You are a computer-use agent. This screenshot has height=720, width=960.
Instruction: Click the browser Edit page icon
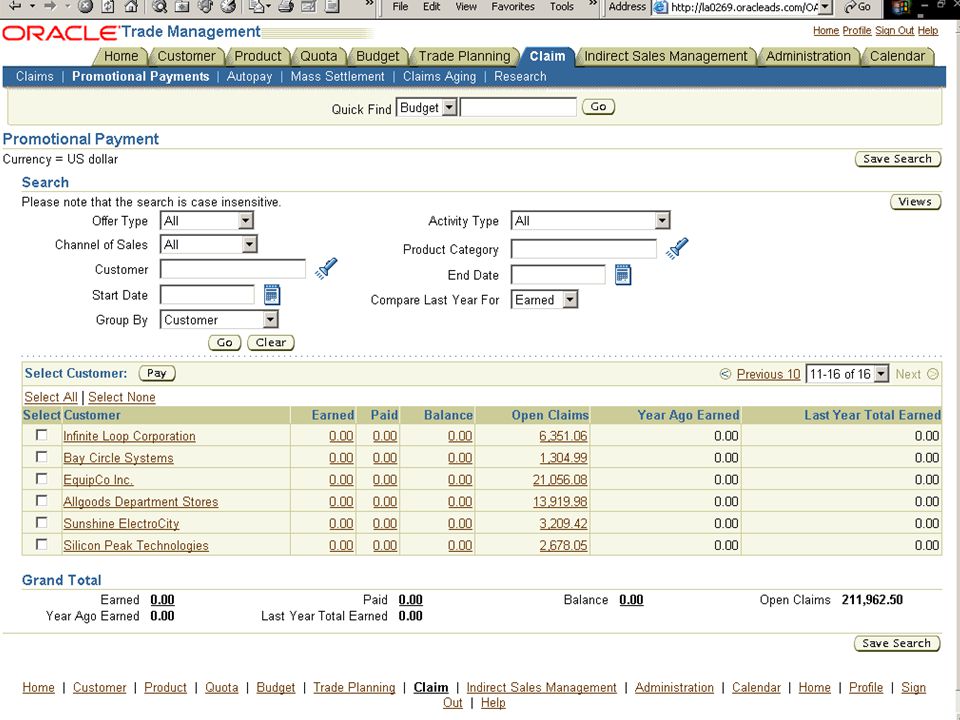coord(309,6)
